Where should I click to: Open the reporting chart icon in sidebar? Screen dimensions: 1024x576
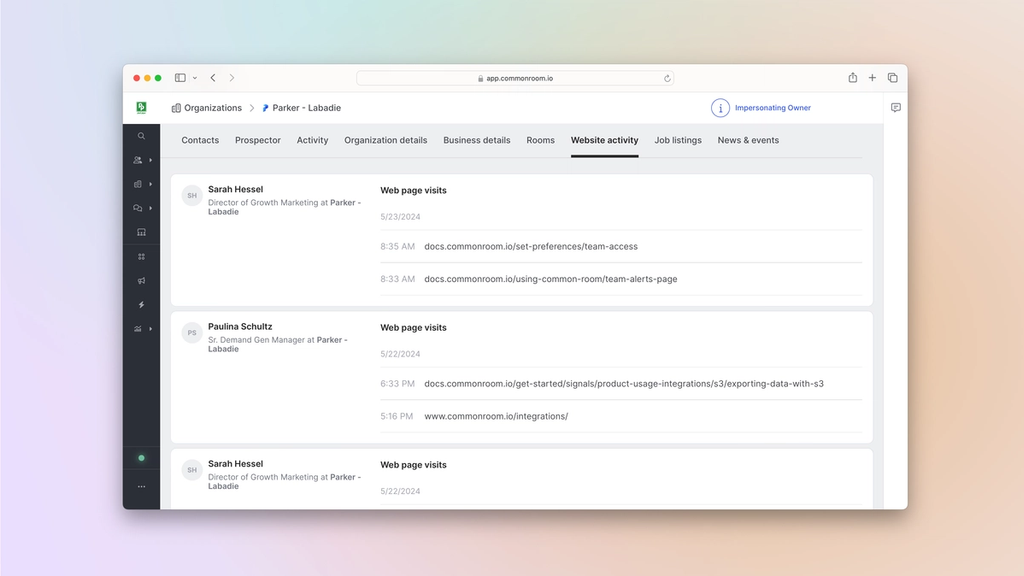click(x=138, y=329)
